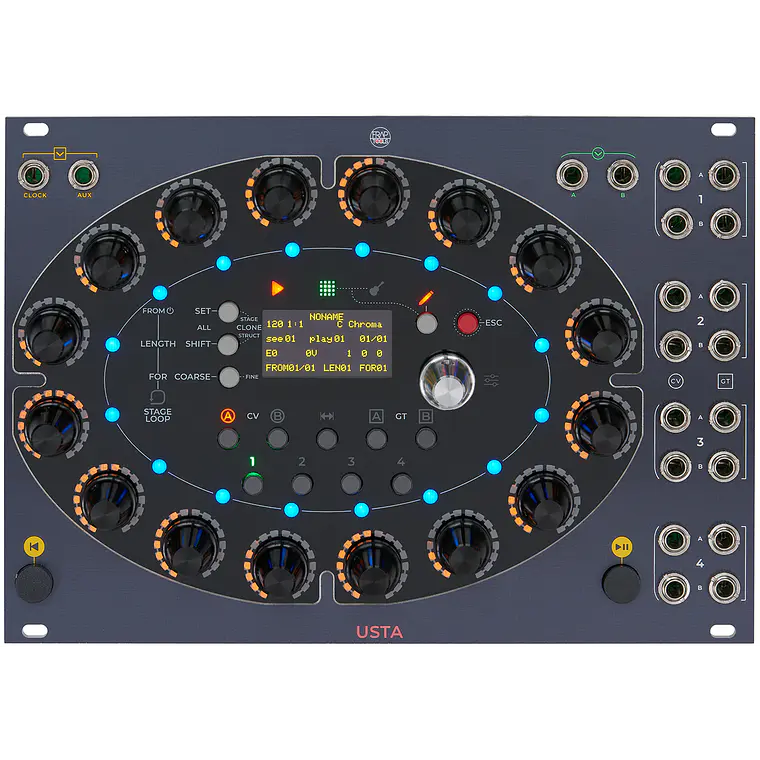Toggle the stage length layer button
760x760 pixels.
click(x=327, y=439)
